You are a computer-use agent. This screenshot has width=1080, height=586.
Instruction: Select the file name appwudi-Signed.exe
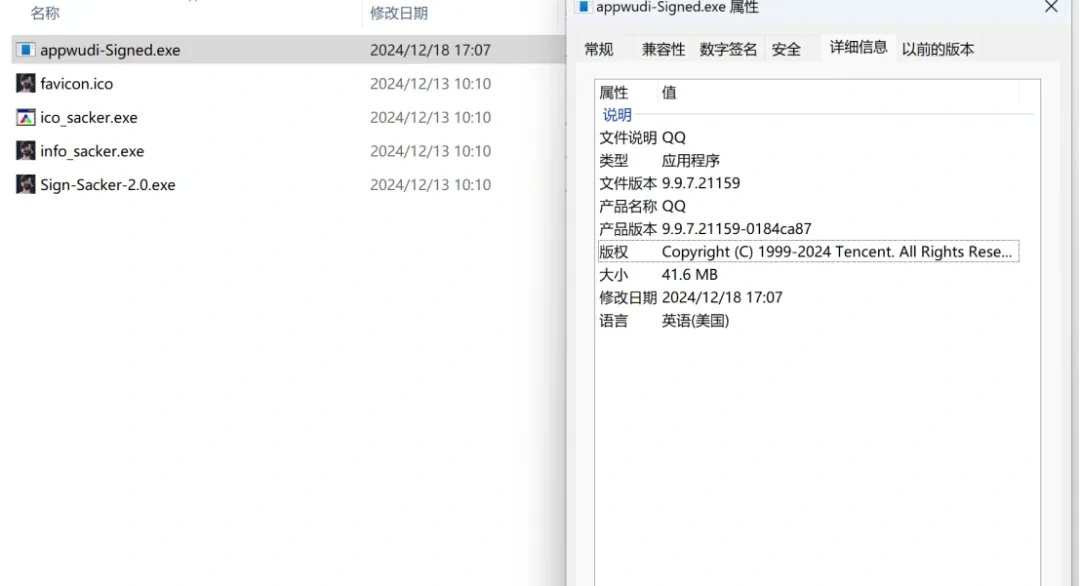[x=110, y=50]
